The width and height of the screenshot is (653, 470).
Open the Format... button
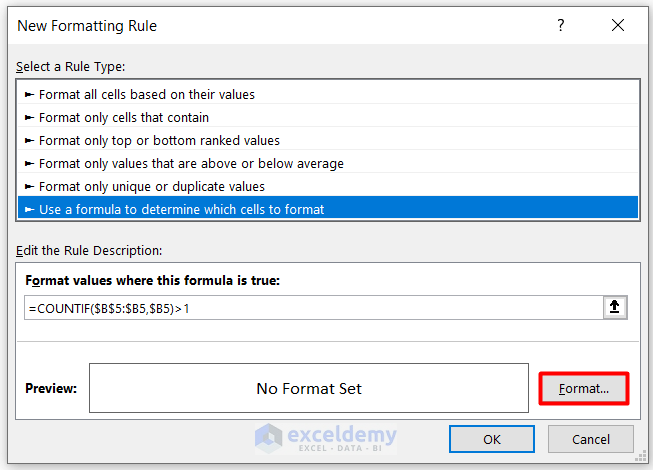pyautogui.click(x=584, y=388)
